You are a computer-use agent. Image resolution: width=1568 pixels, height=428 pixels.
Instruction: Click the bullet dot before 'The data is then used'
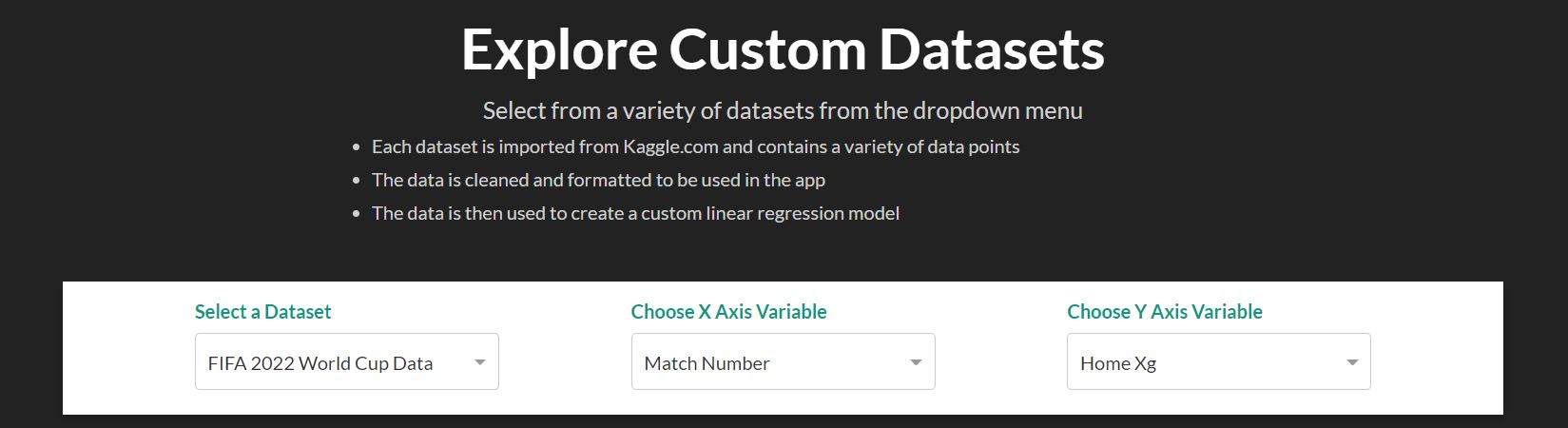[x=357, y=214]
